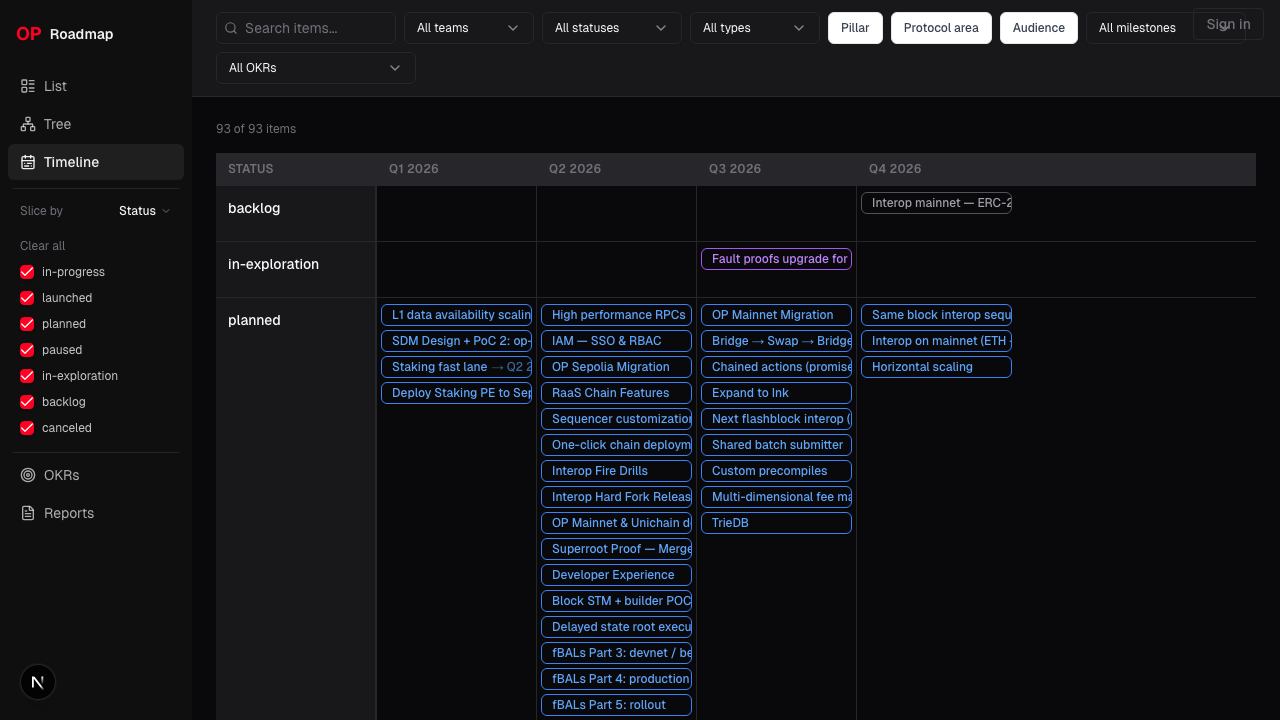Open Superroot Proof — Merge item

click(616, 549)
